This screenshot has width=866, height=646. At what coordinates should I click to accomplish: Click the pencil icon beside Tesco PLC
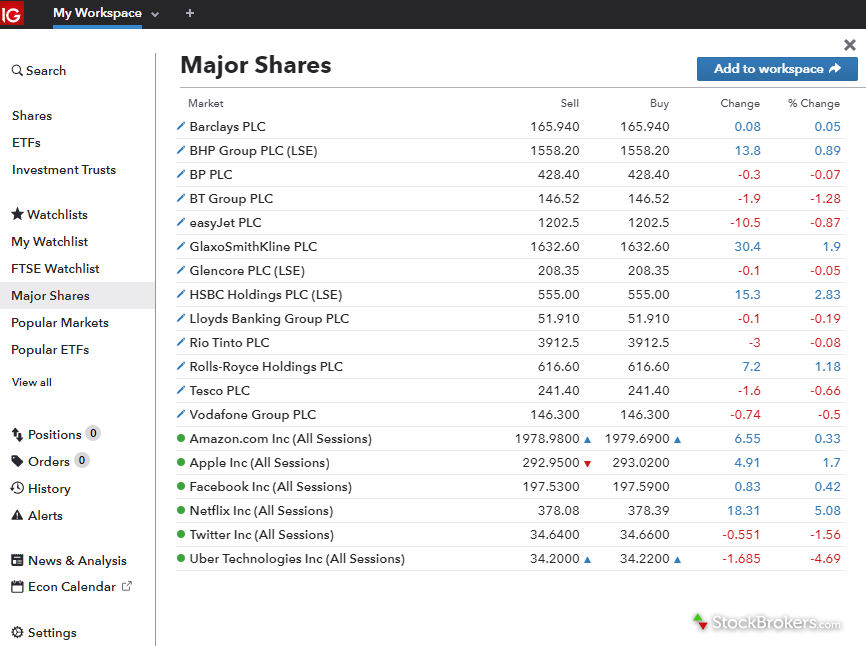(x=181, y=390)
